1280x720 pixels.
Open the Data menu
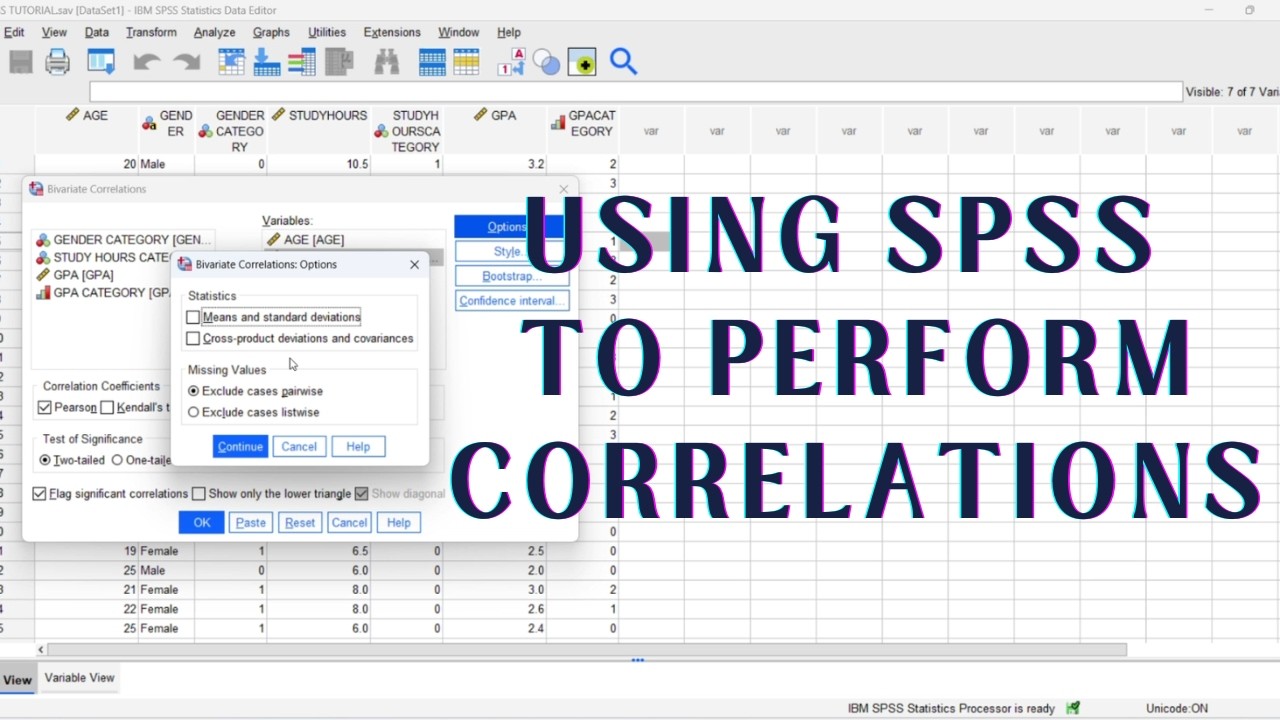tap(97, 32)
